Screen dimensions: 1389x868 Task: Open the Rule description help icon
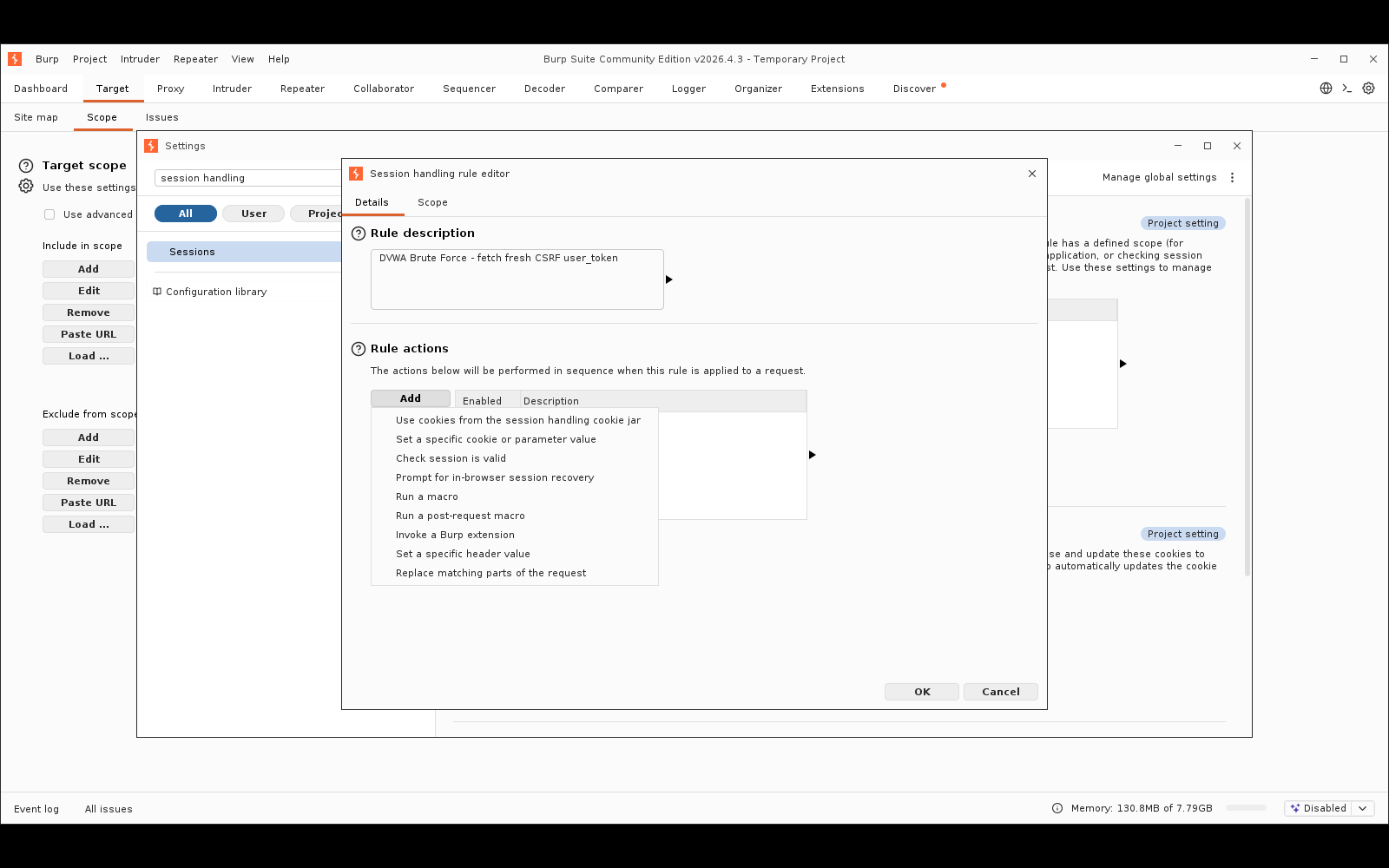[x=359, y=233]
